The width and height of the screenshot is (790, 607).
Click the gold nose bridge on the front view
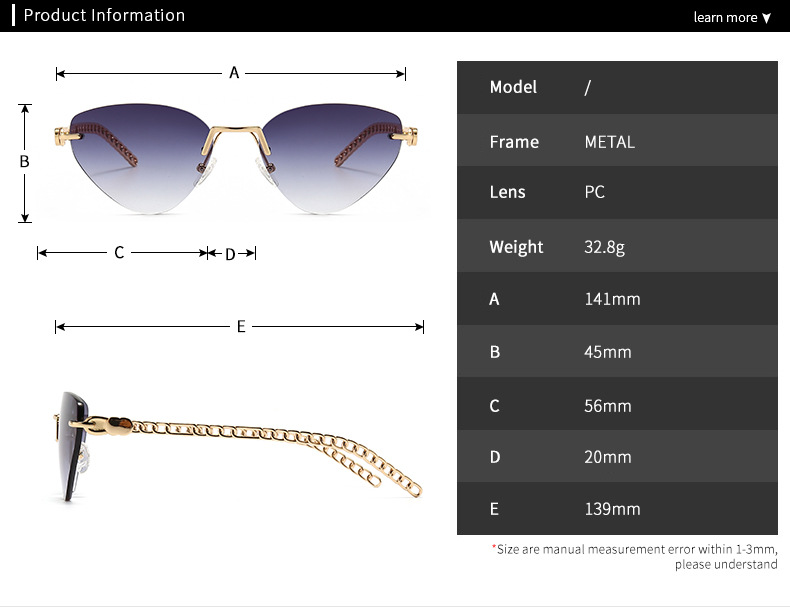pos(235,131)
